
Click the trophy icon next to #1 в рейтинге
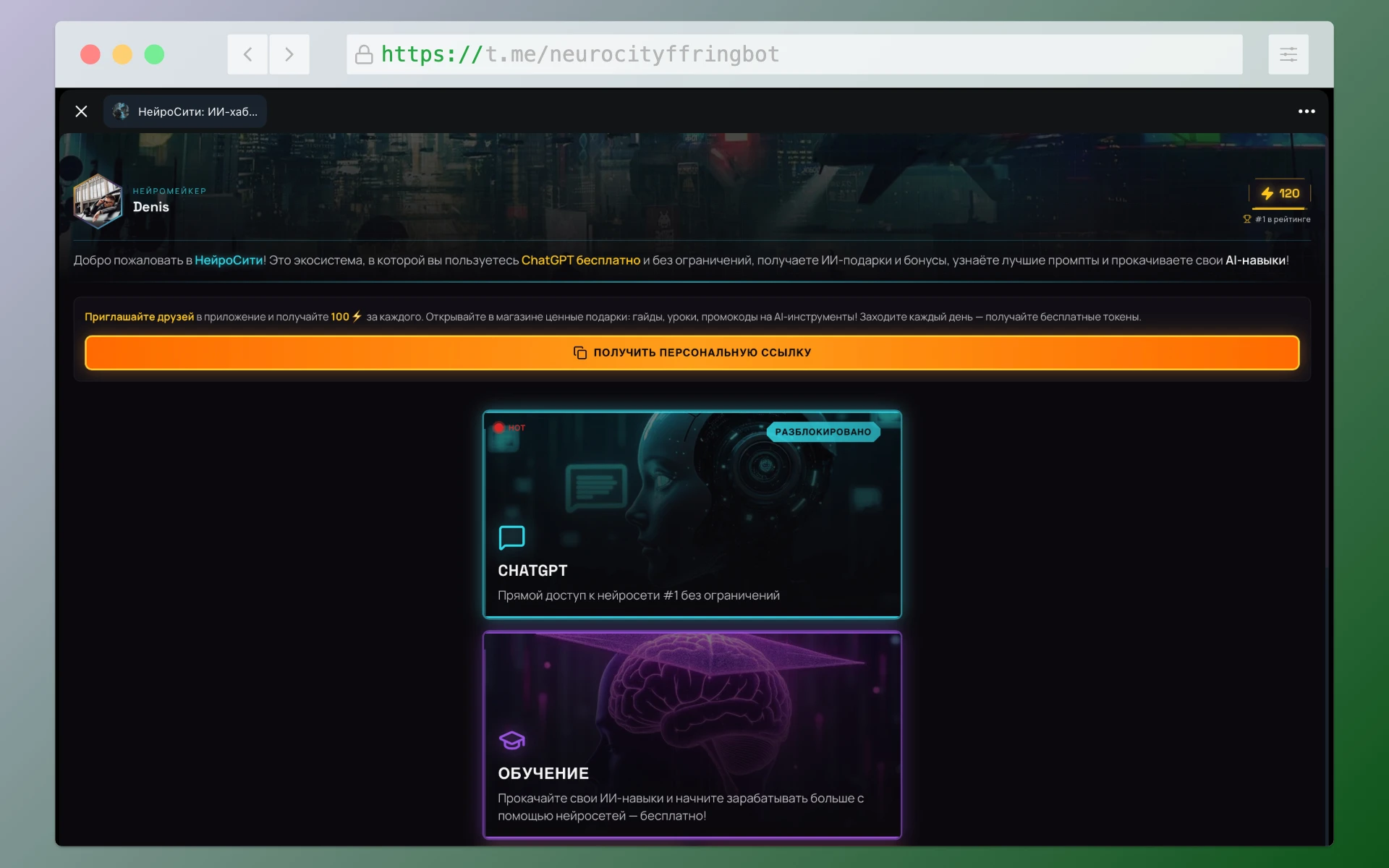[x=1247, y=219]
